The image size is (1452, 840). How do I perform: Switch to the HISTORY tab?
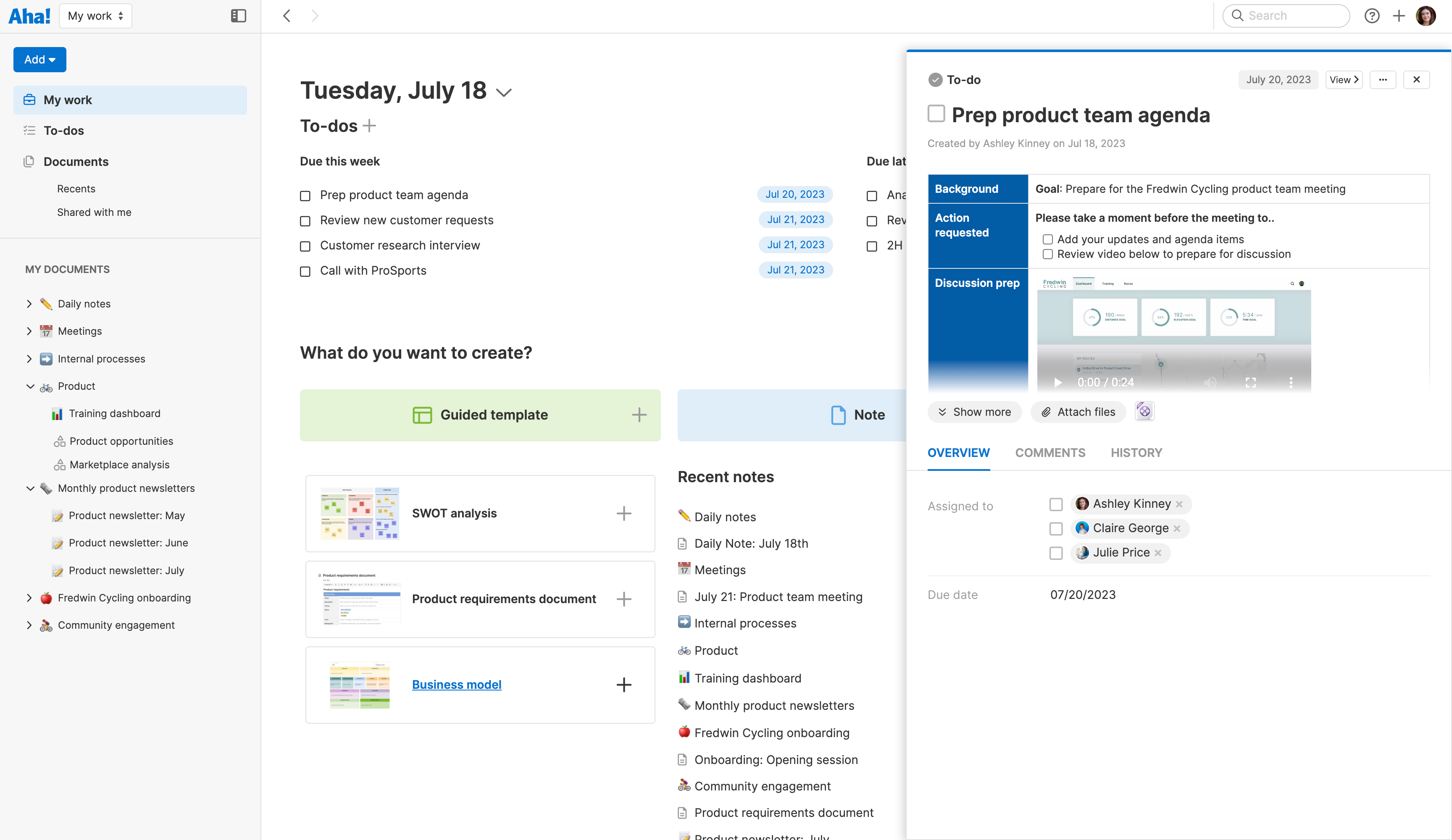tap(1136, 453)
